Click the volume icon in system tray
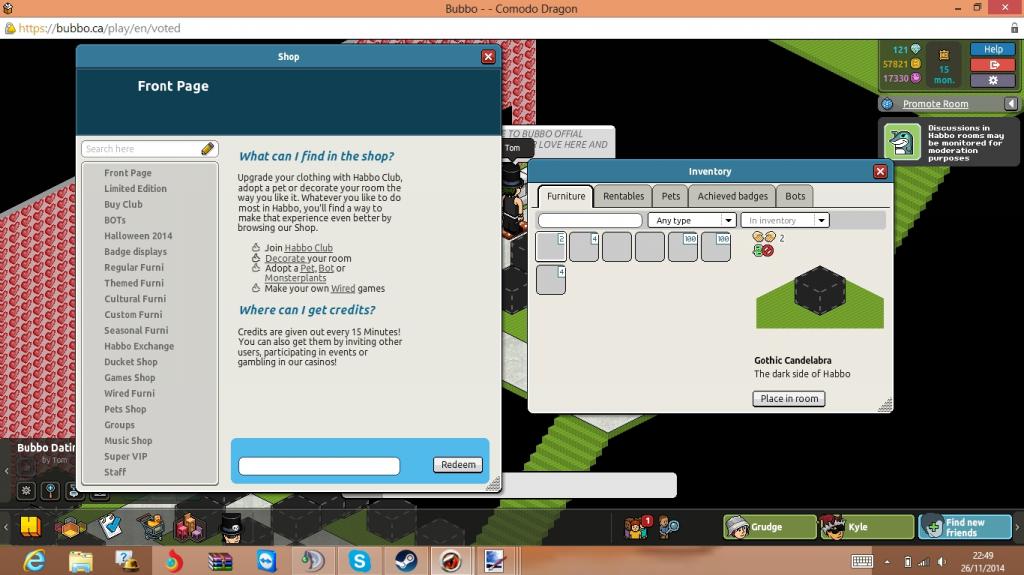 point(941,562)
